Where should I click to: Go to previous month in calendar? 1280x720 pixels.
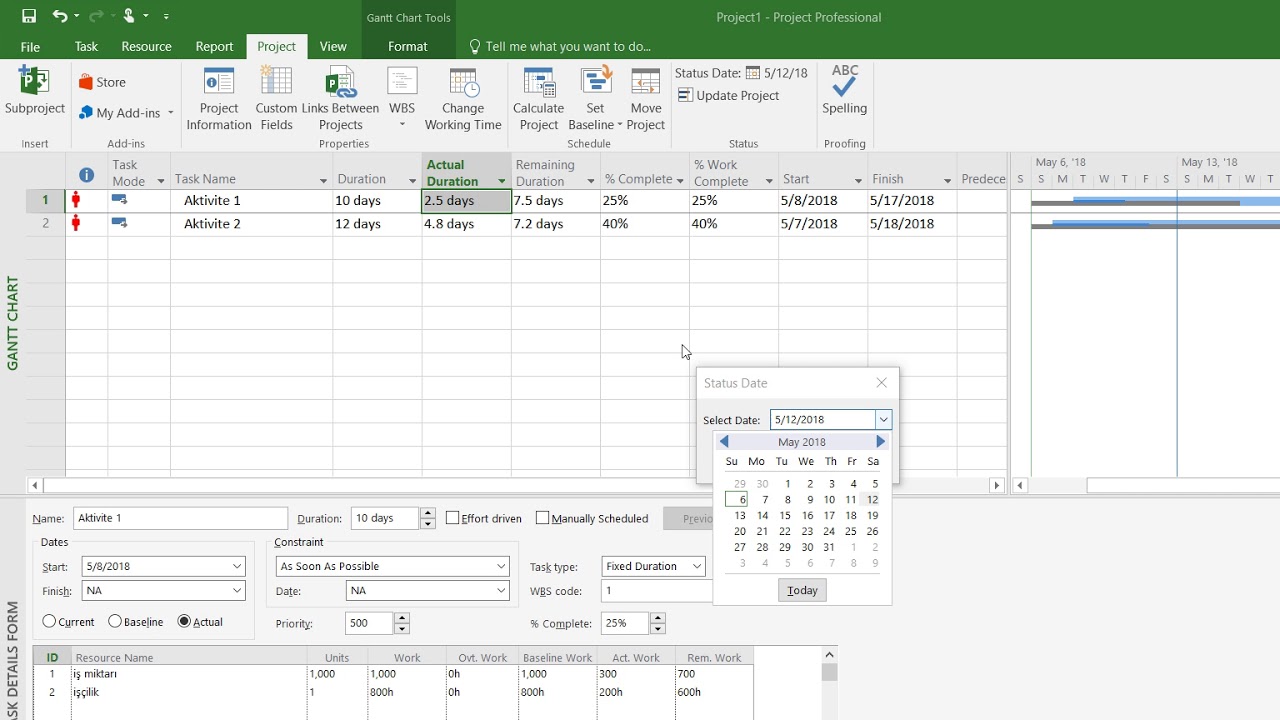[x=724, y=441]
